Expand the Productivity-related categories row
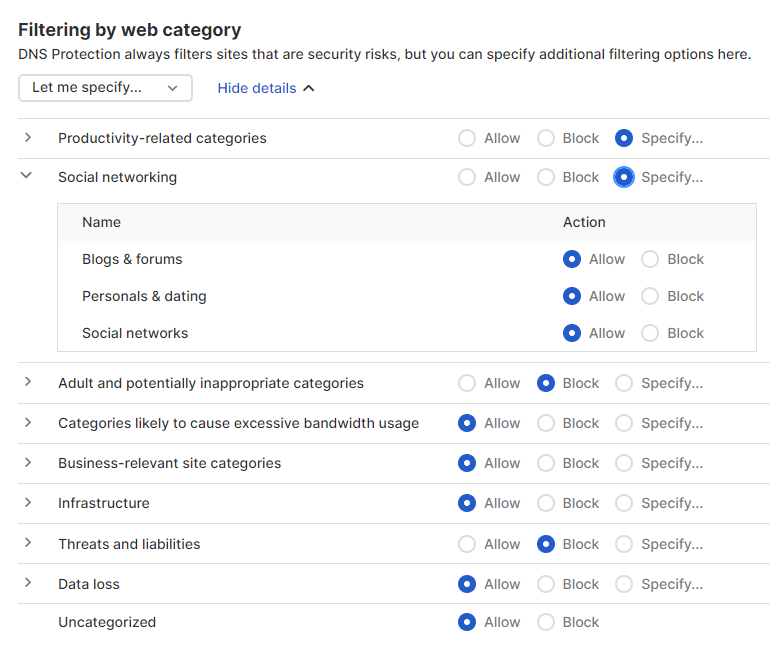The width and height of the screenshot is (770, 651). coord(28,138)
